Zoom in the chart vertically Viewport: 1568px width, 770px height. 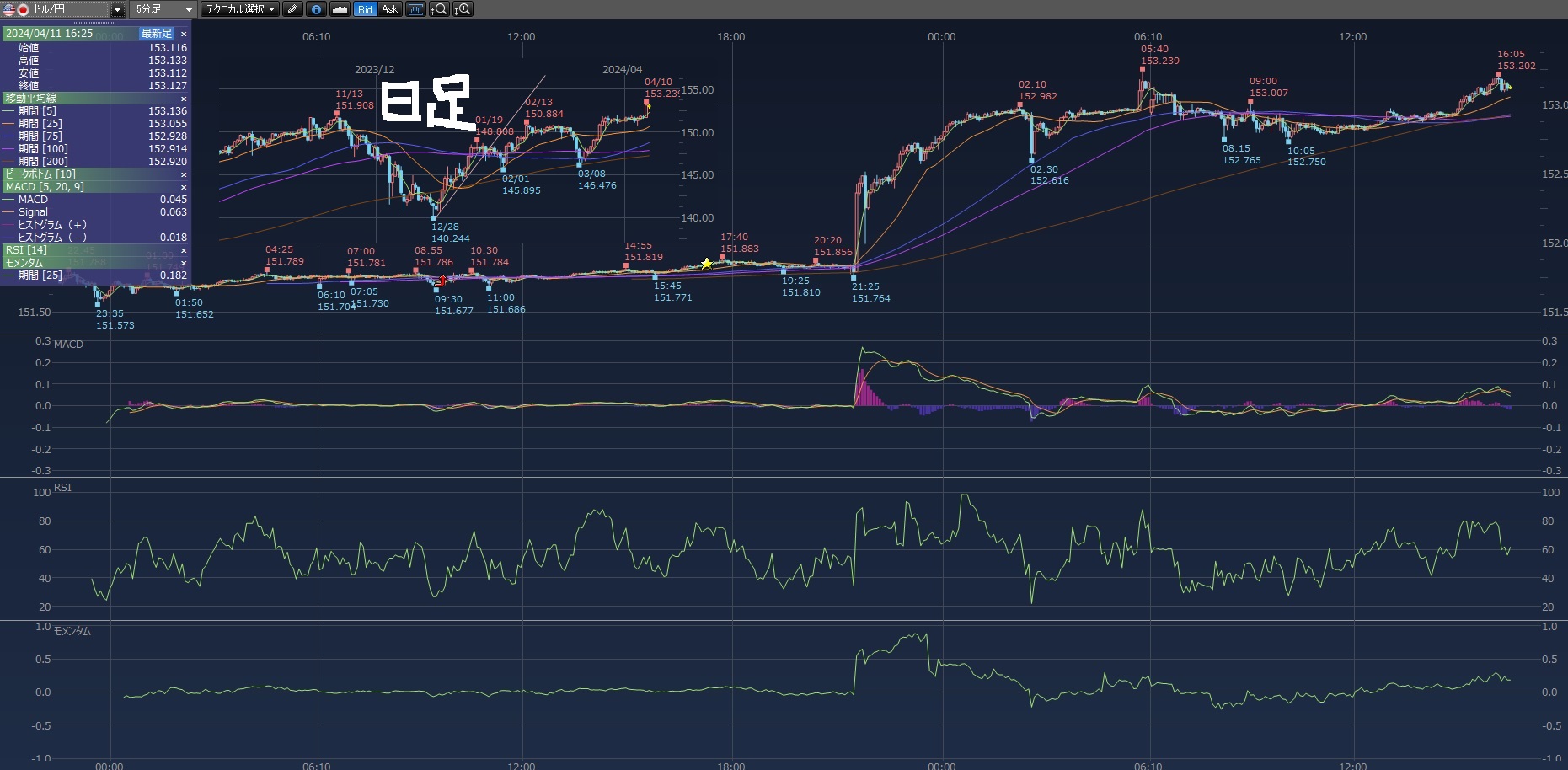463,9
